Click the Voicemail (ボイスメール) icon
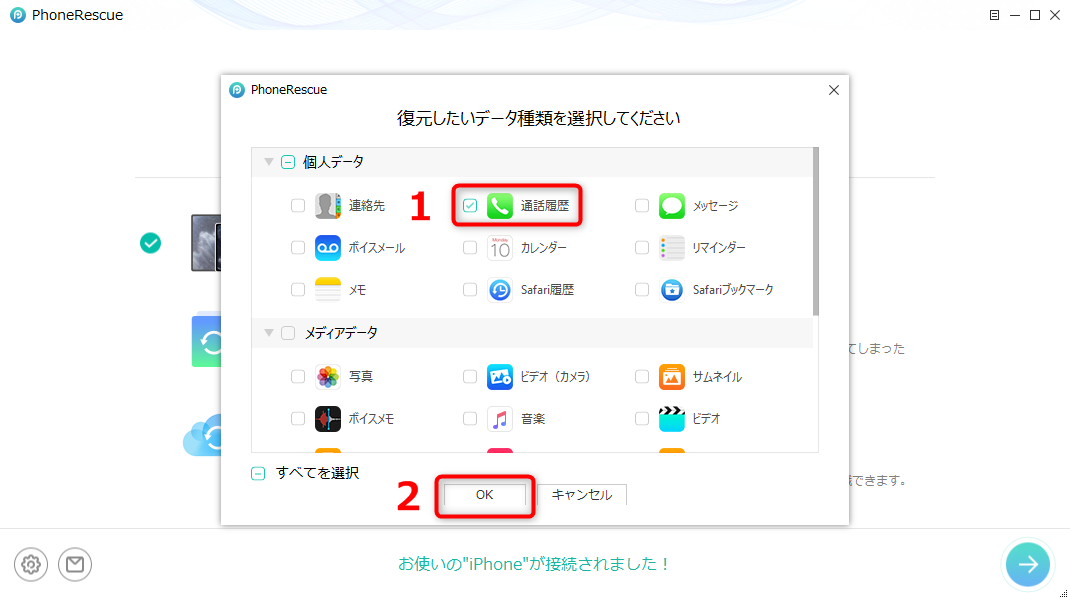The width and height of the screenshot is (1070, 600). [328, 248]
